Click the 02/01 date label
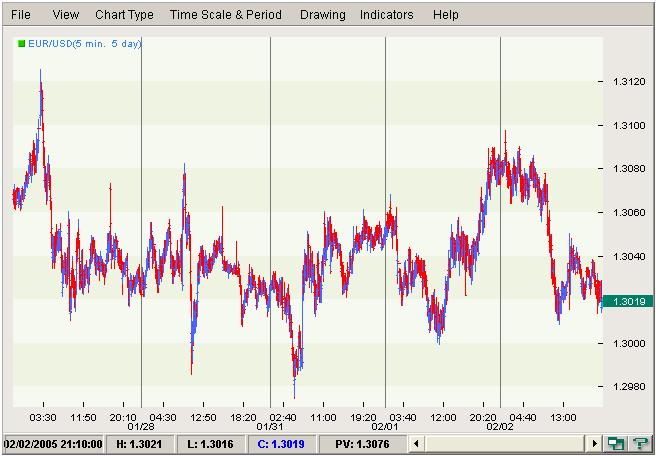The width and height of the screenshot is (656, 456). [385, 427]
